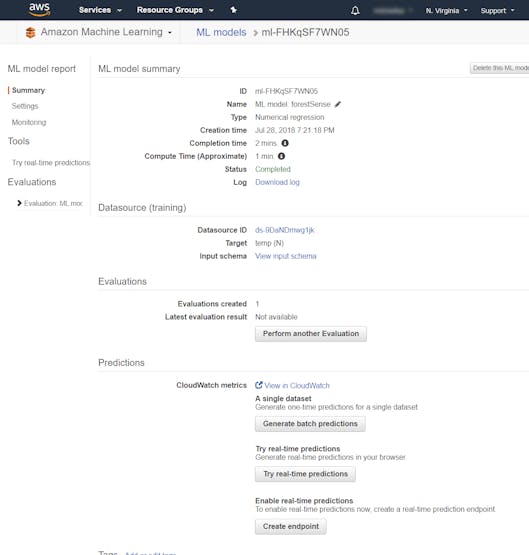Open the Resource Groups dropdown
Image resolution: width=529 pixels, height=555 pixels.
coord(175,10)
